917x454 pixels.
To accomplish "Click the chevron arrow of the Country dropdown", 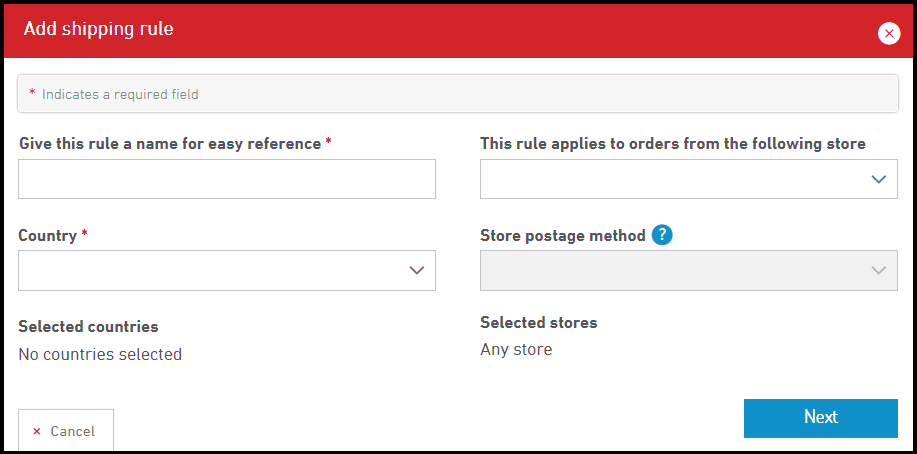I will pyautogui.click(x=417, y=270).
